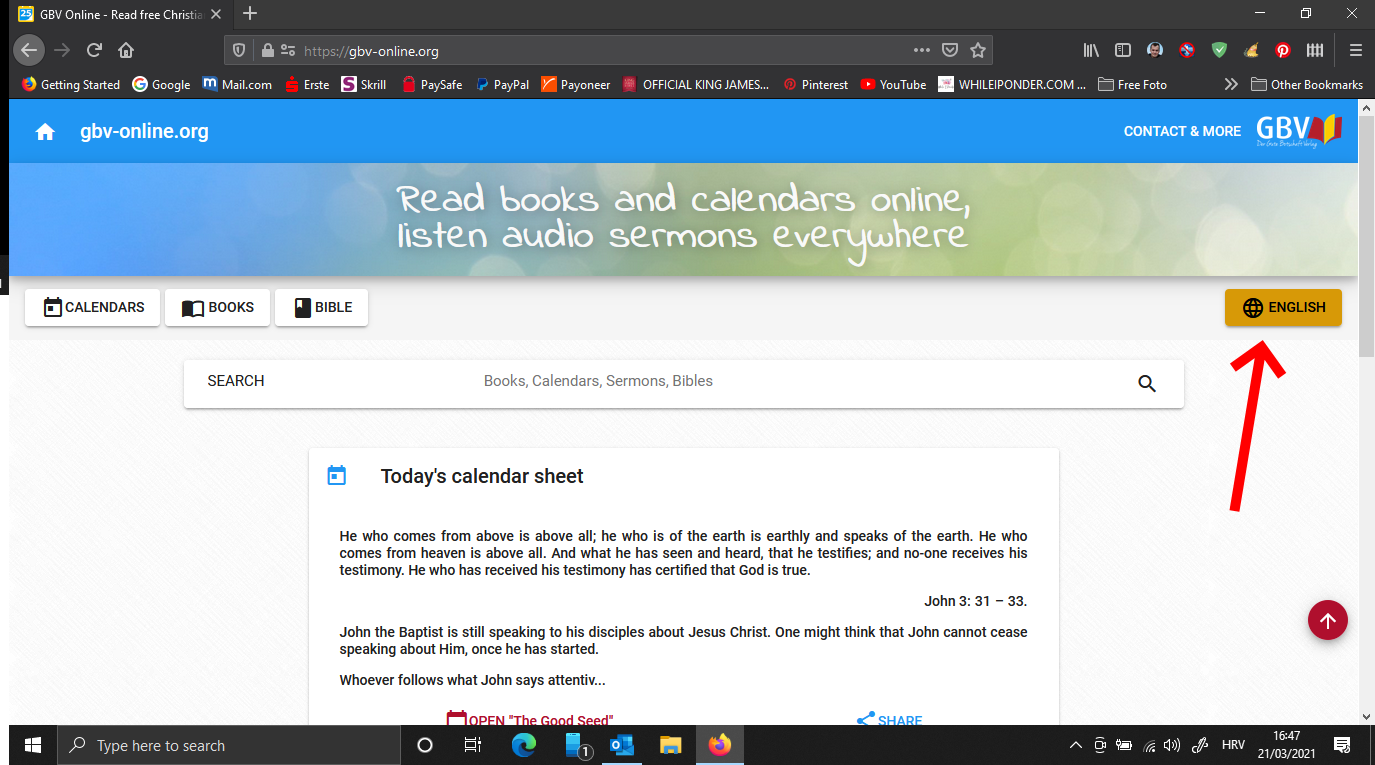This screenshot has height=765, width=1375.
Task: Click the home icon in site header
Action: point(45,132)
